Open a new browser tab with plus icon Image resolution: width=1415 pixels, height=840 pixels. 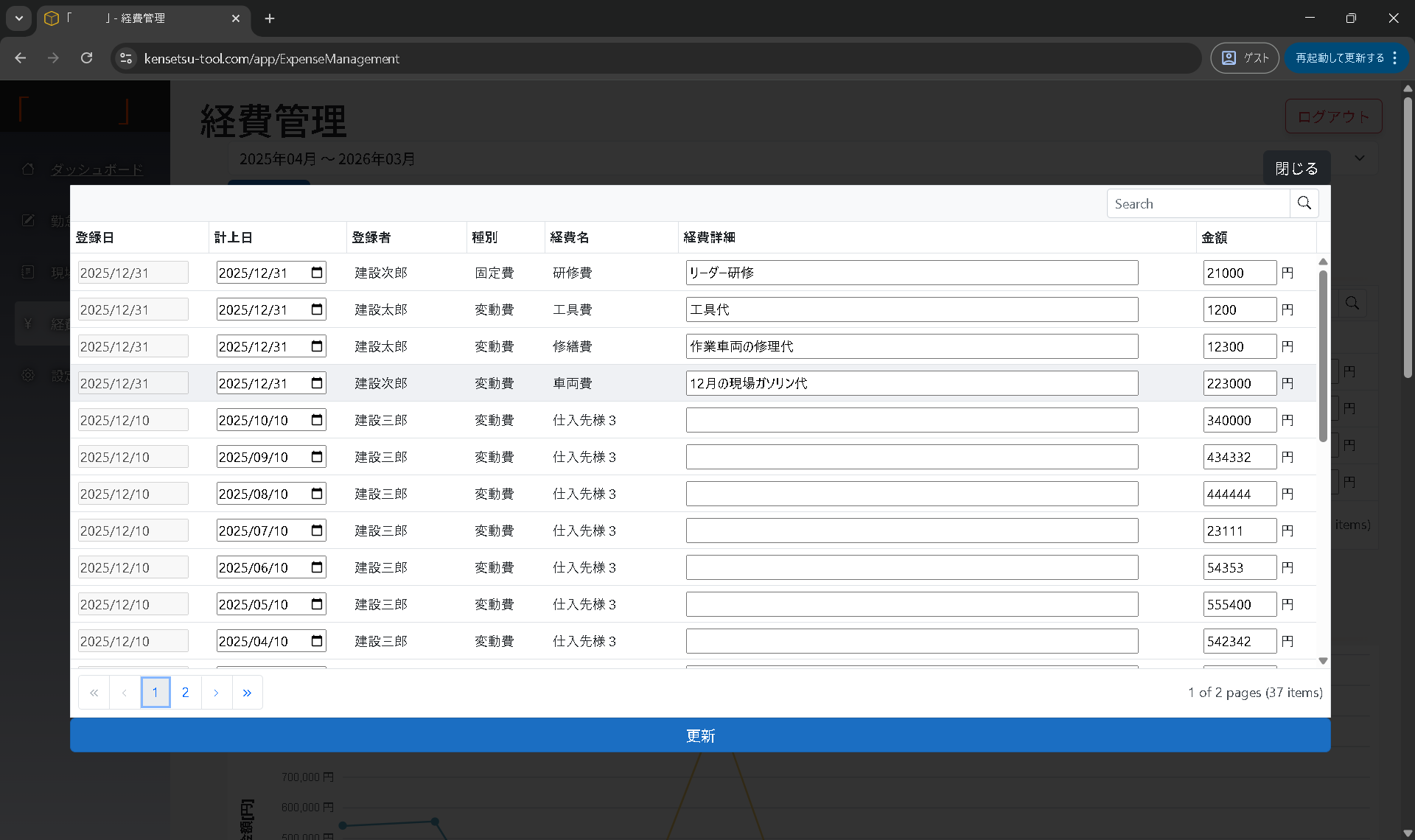point(270,18)
